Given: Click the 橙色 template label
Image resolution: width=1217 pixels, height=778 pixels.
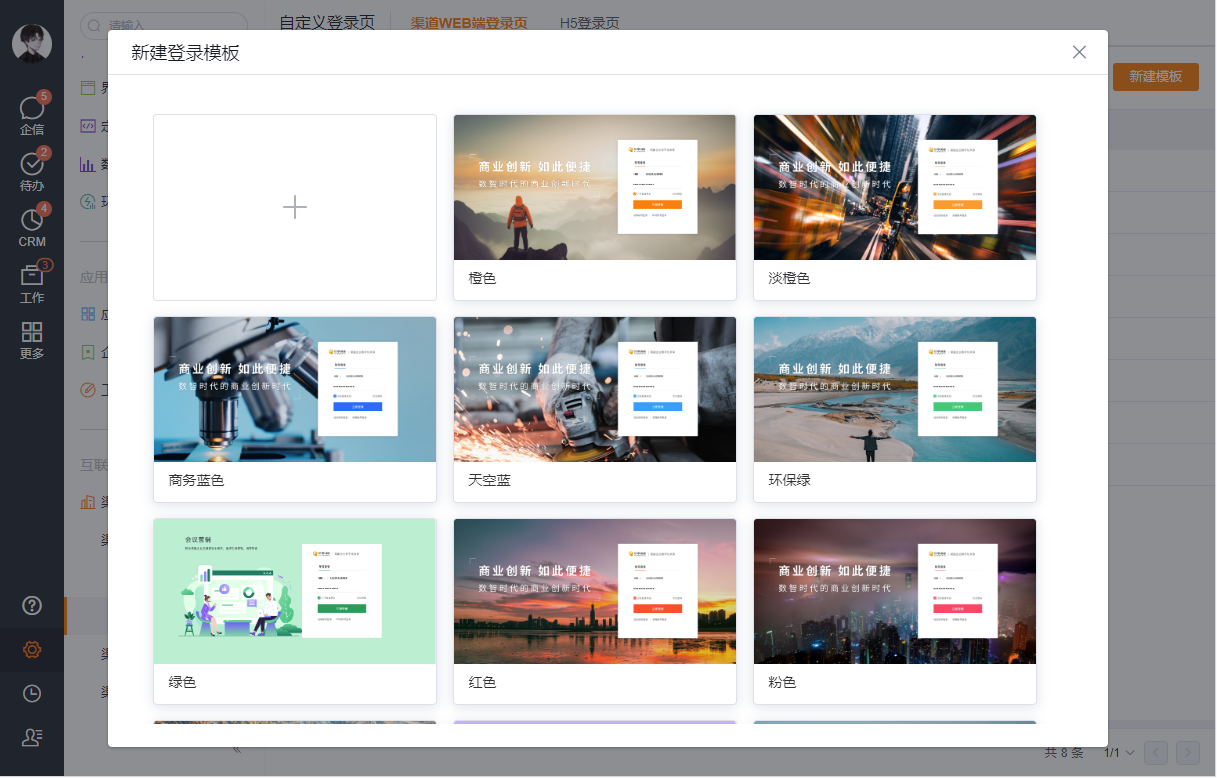Looking at the screenshot, I should [482, 279].
